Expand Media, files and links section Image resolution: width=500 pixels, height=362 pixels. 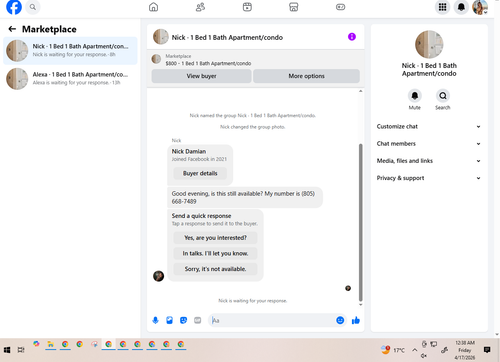429,161
